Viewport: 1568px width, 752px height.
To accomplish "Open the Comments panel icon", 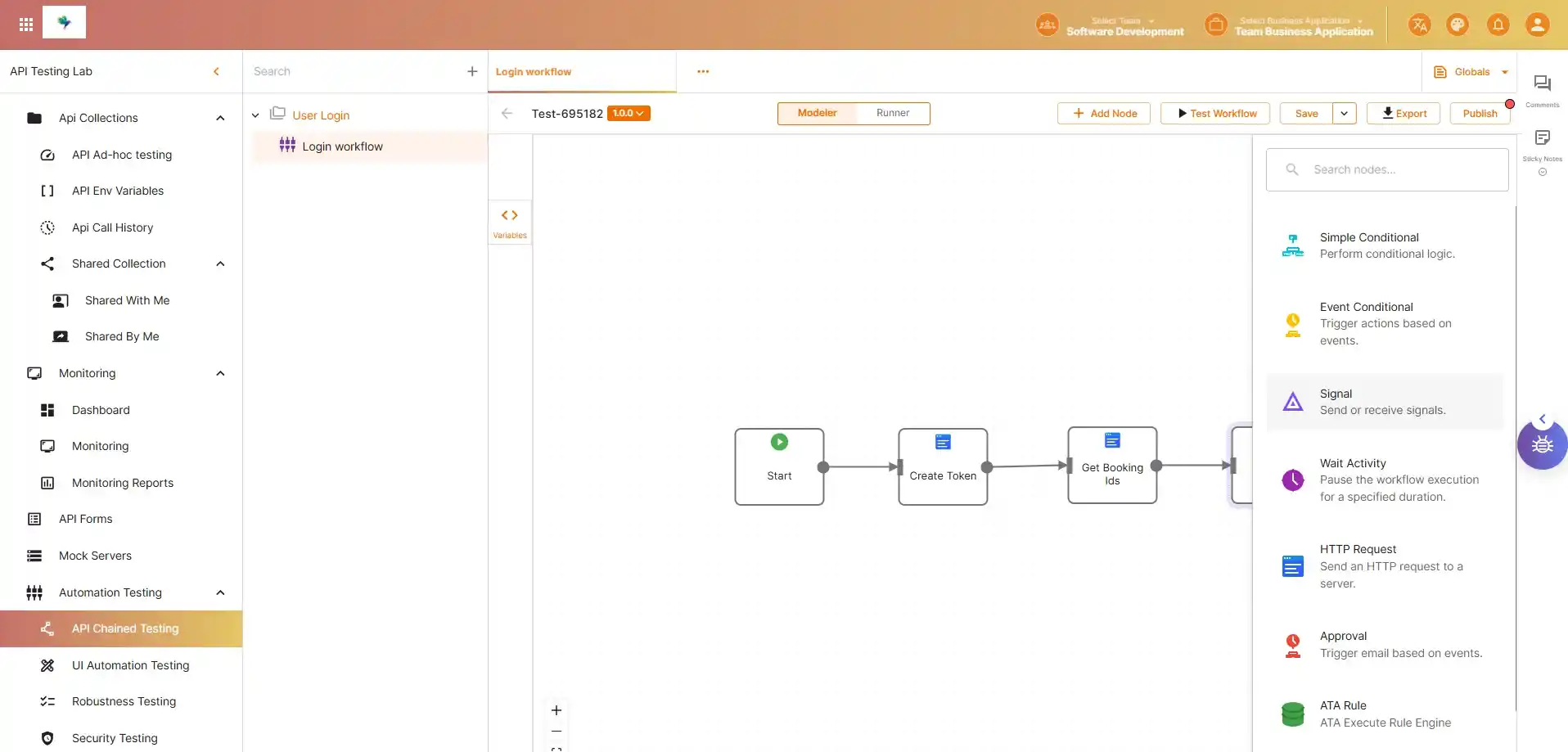I will pyautogui.click(x=1542, y=83).
